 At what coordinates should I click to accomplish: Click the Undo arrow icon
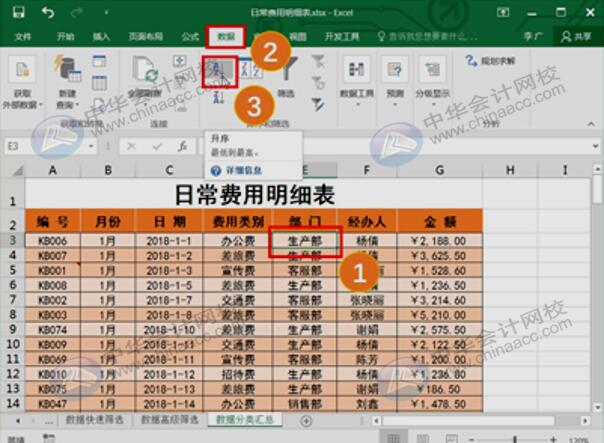[x=48, y=13]
